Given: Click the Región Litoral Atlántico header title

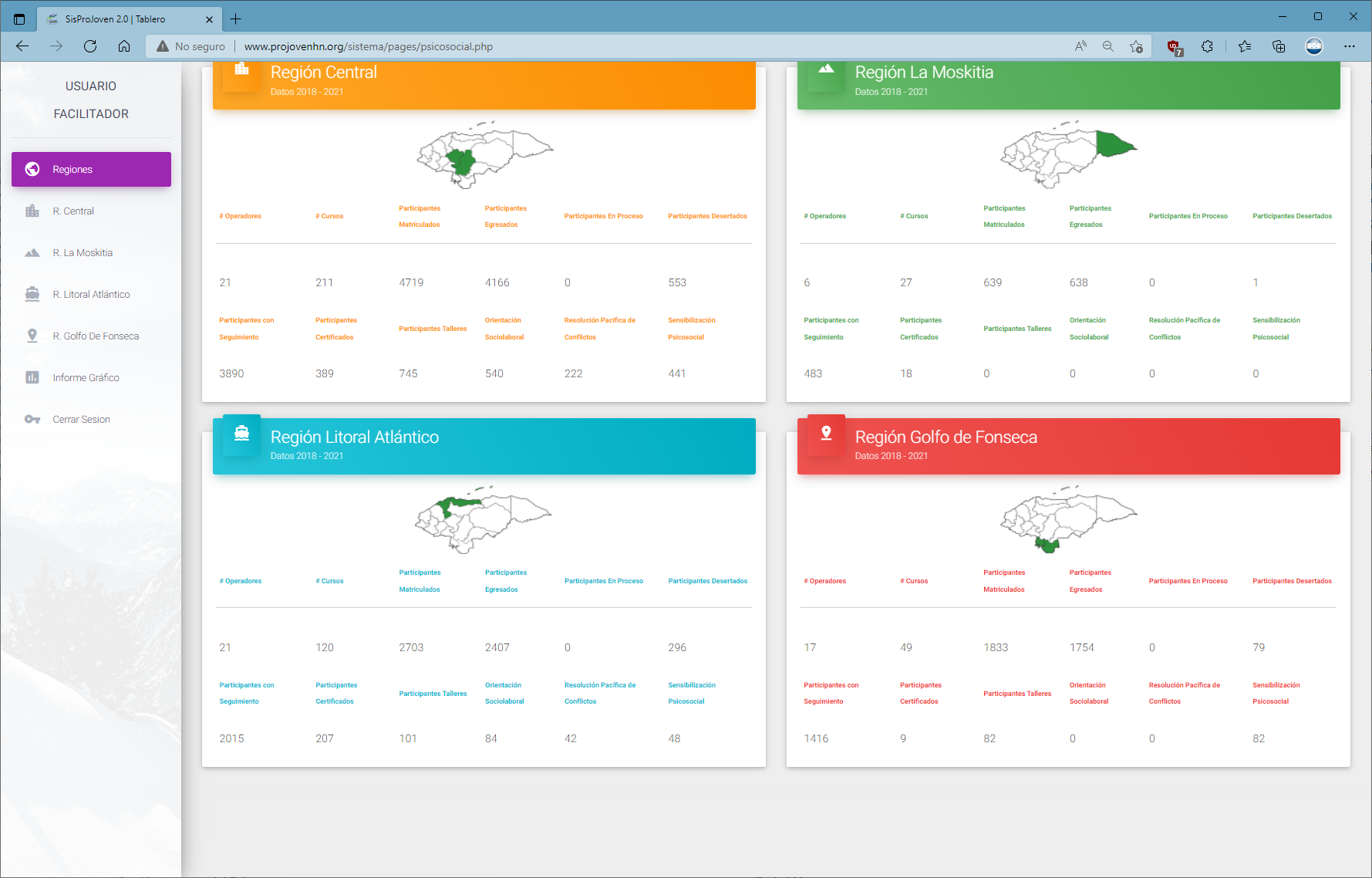Looking at the screenshot, I should tap(355, 437).
